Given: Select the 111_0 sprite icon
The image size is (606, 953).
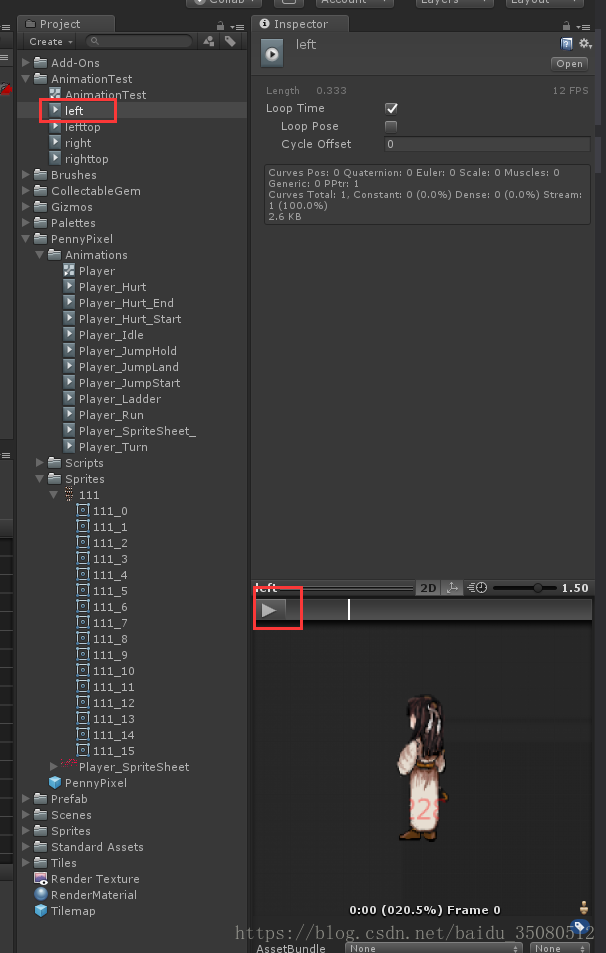Looking at the screenshot, I should [x=83, y=511].
